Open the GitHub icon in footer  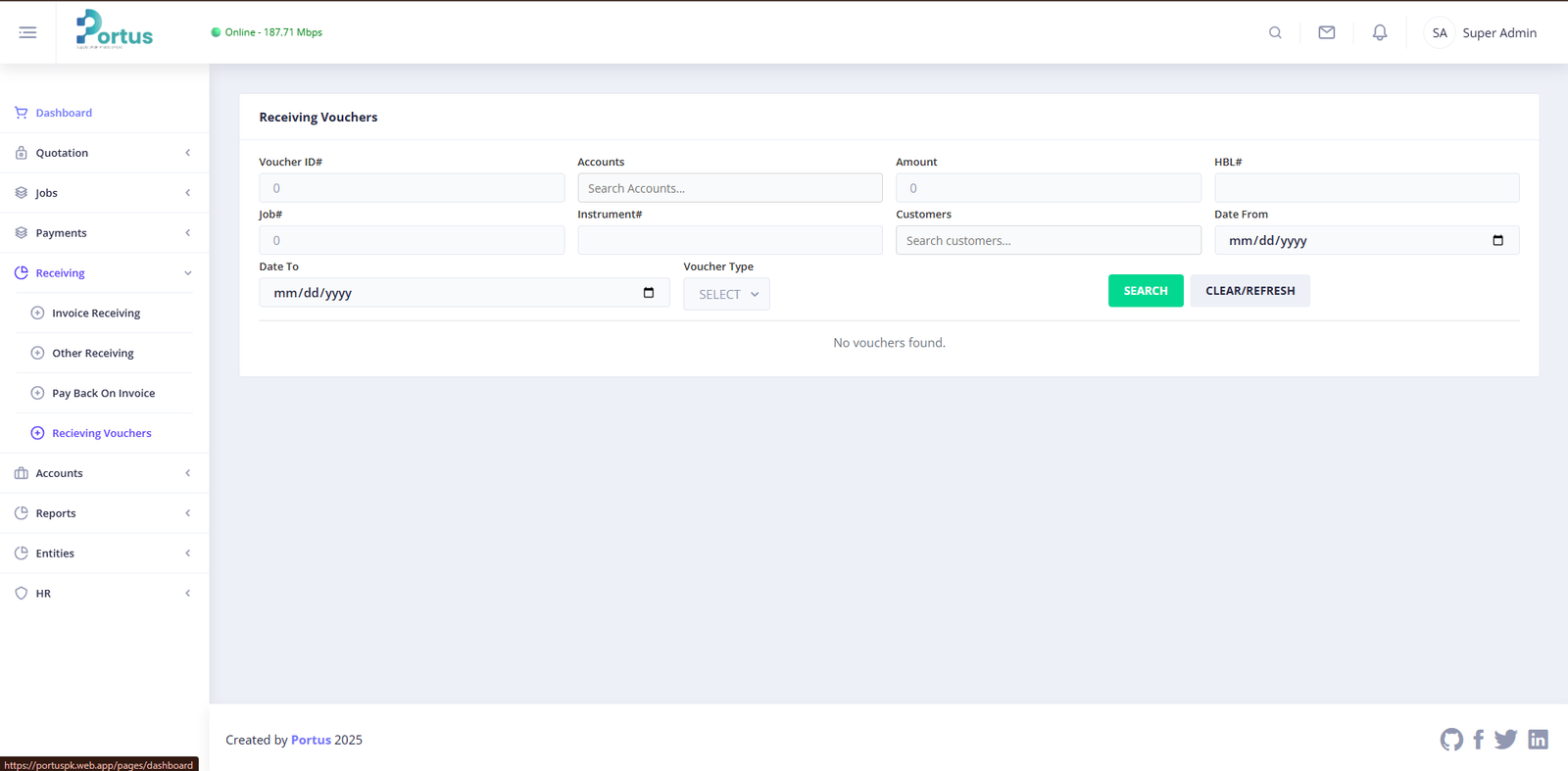(x=1451, y=740)
